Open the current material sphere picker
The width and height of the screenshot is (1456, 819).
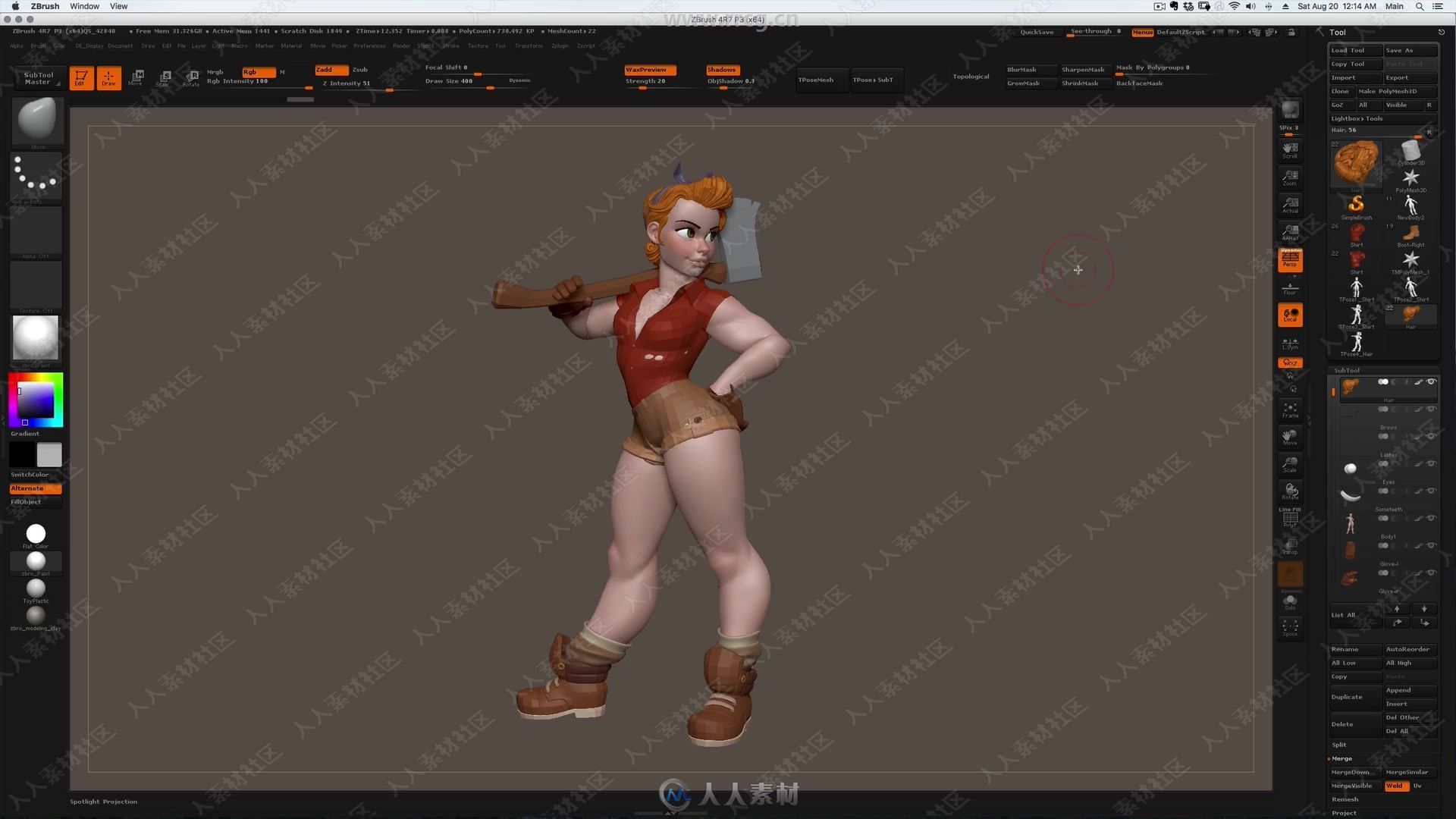(x=36, y=339)
